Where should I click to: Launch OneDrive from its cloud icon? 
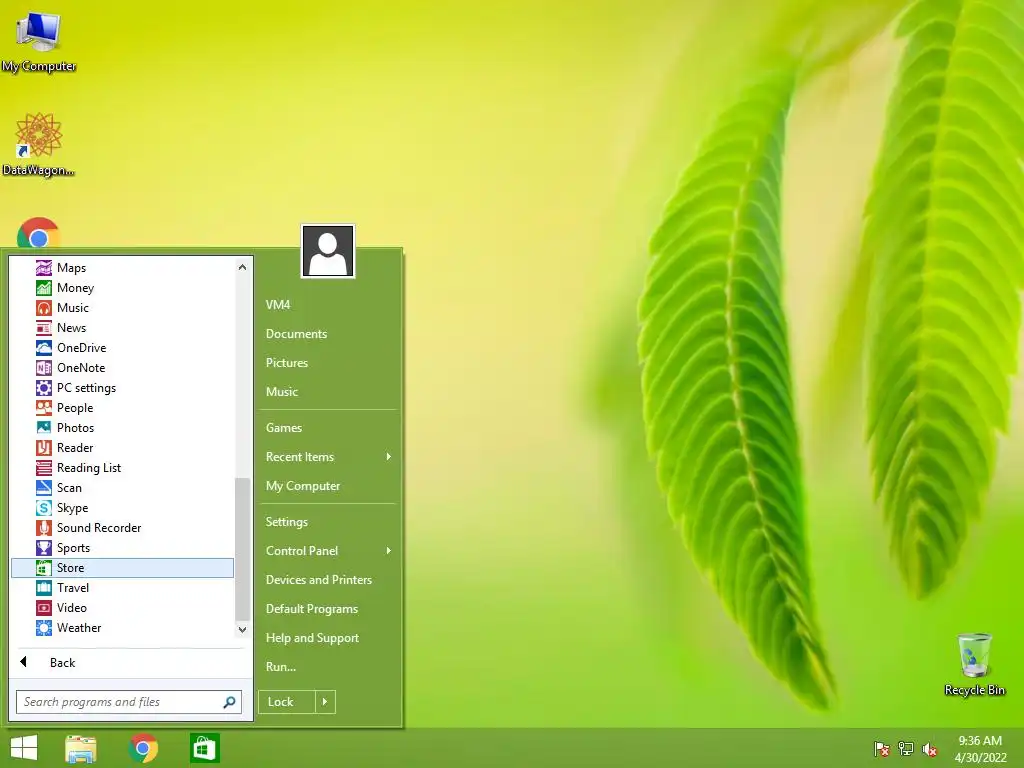(44, 348)
